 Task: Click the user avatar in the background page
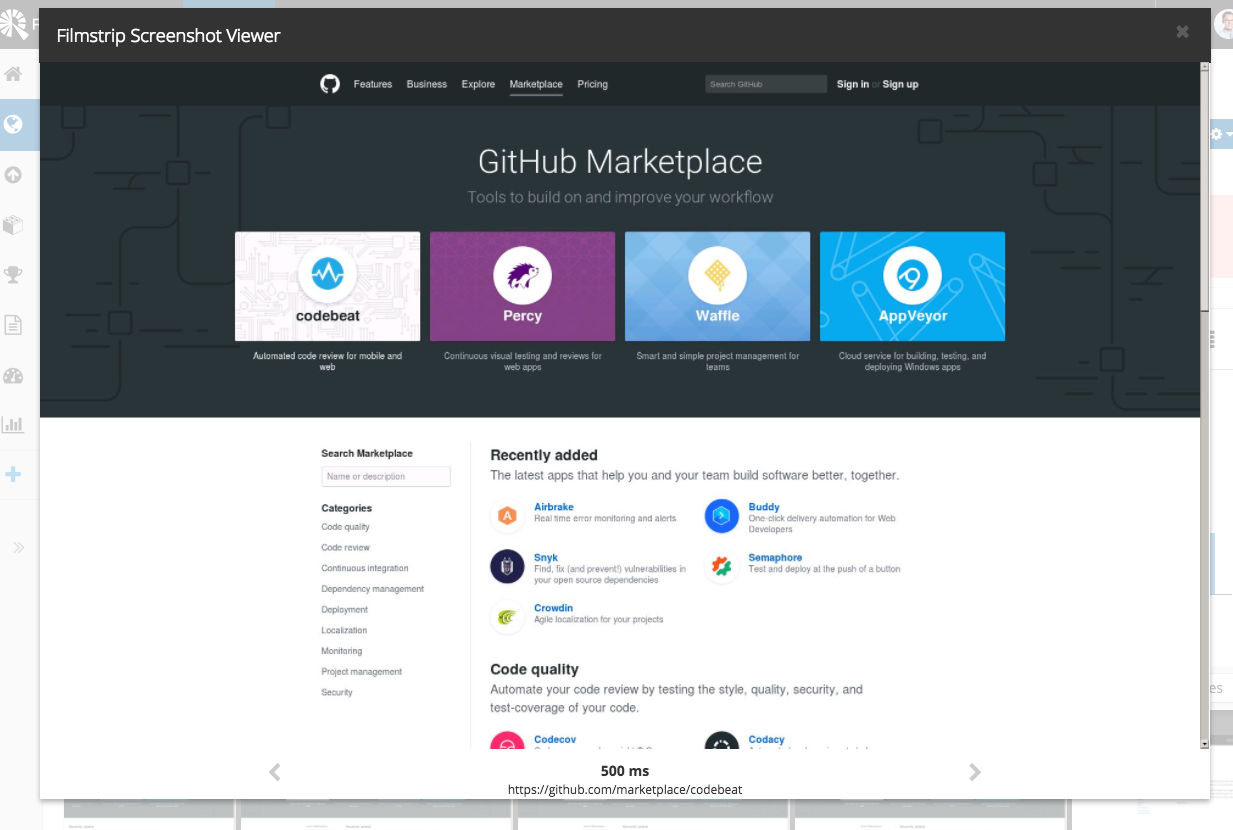(1224, 24)
